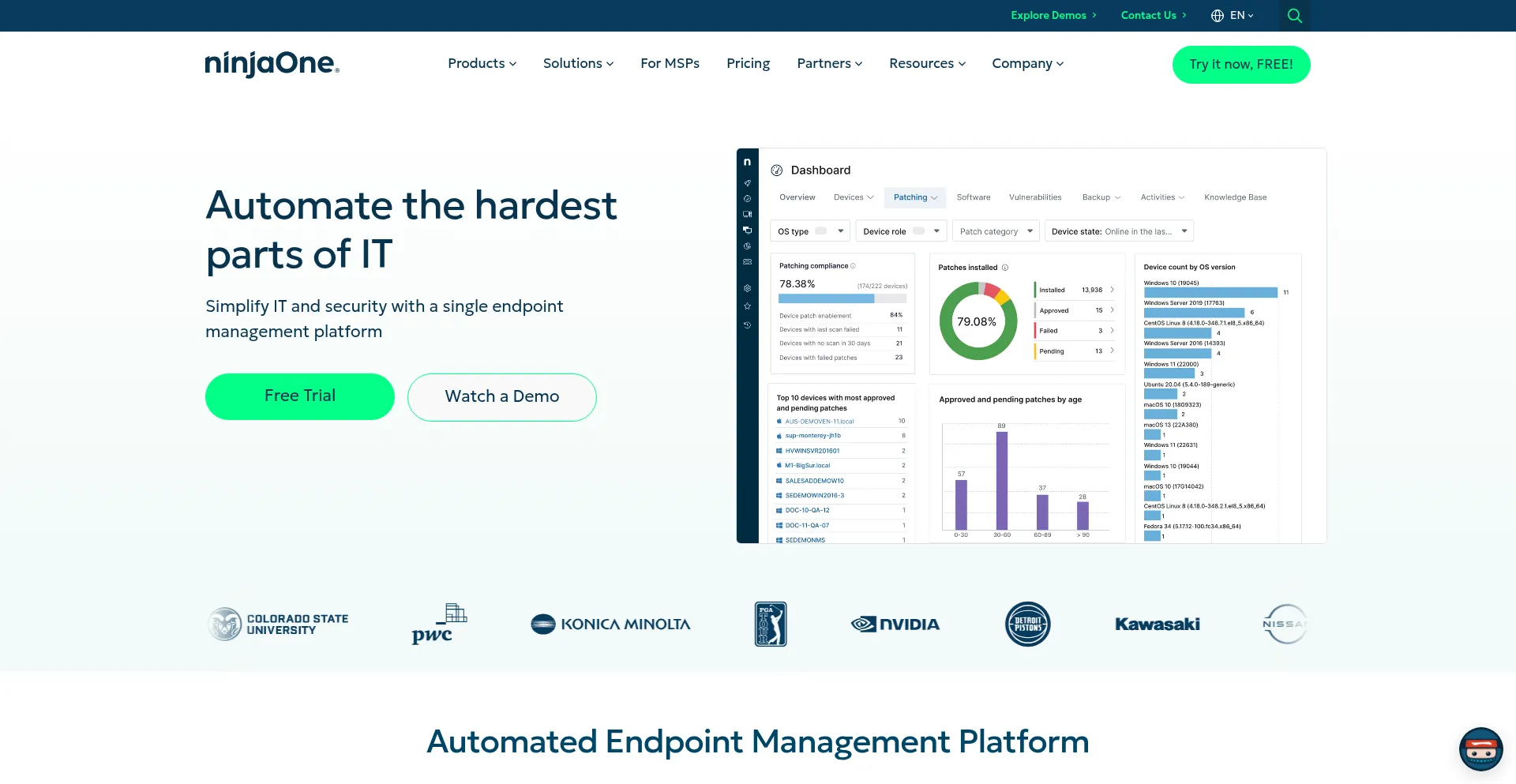Go to the Pricing page
Viewport: 1516px width, 784px height.
748,64
